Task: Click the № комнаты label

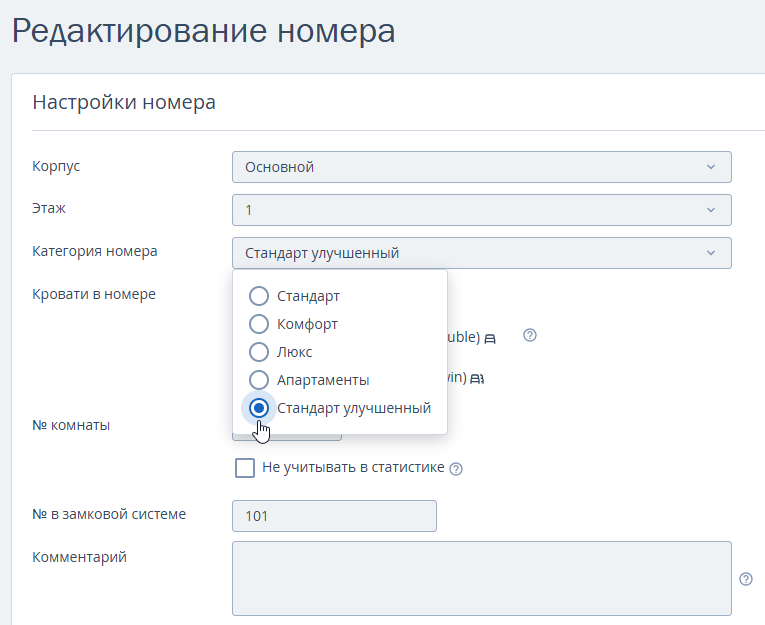Action: 71,425
